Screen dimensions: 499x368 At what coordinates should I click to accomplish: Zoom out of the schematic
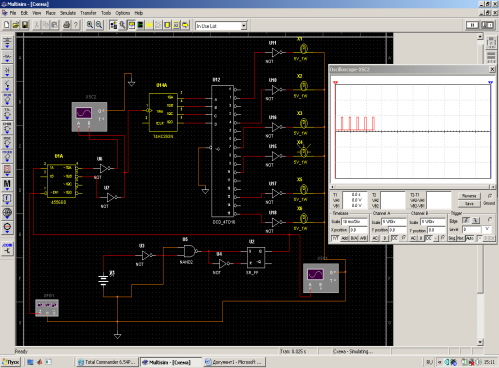tap(99, 25)
